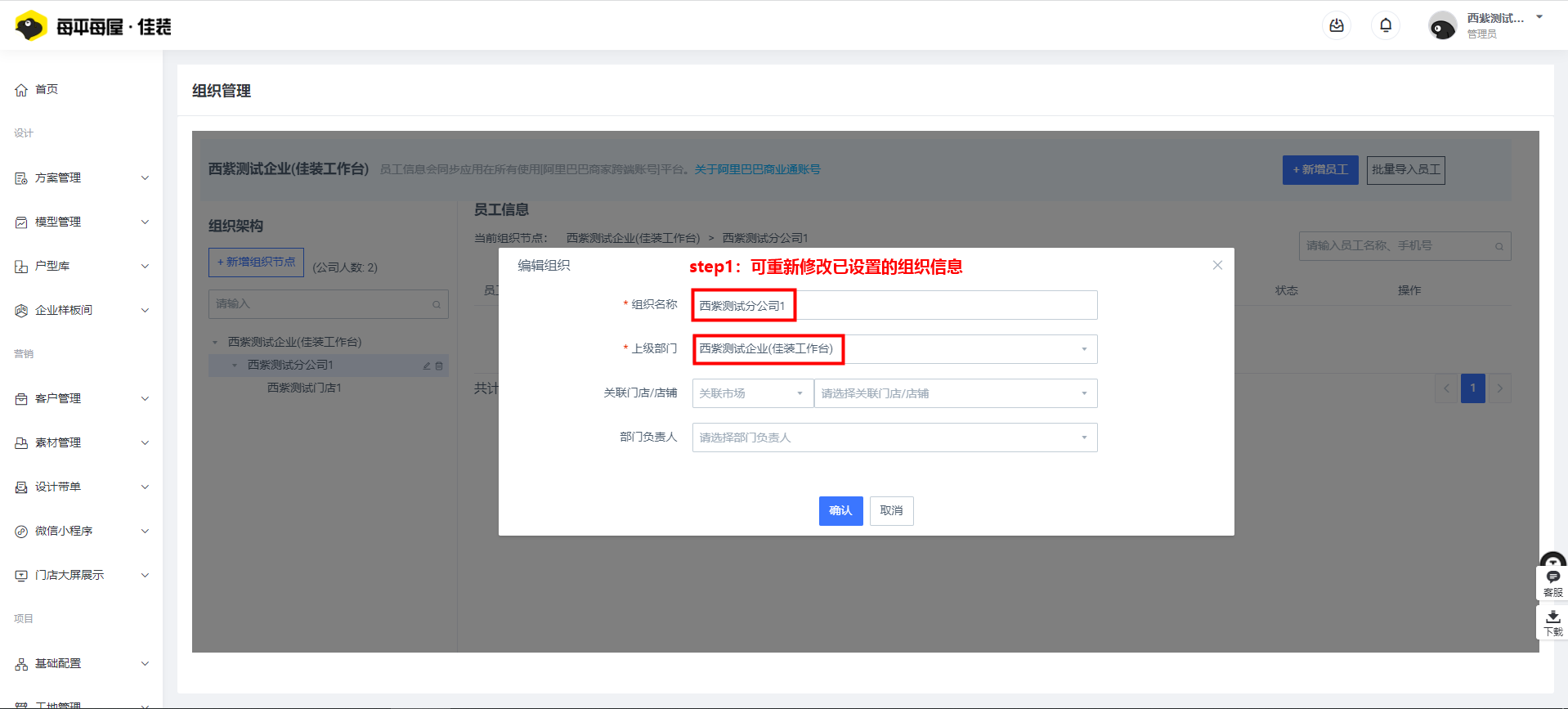Click the 确认 button
Viewport: 1568px width, 709px height.
(840, 511)
